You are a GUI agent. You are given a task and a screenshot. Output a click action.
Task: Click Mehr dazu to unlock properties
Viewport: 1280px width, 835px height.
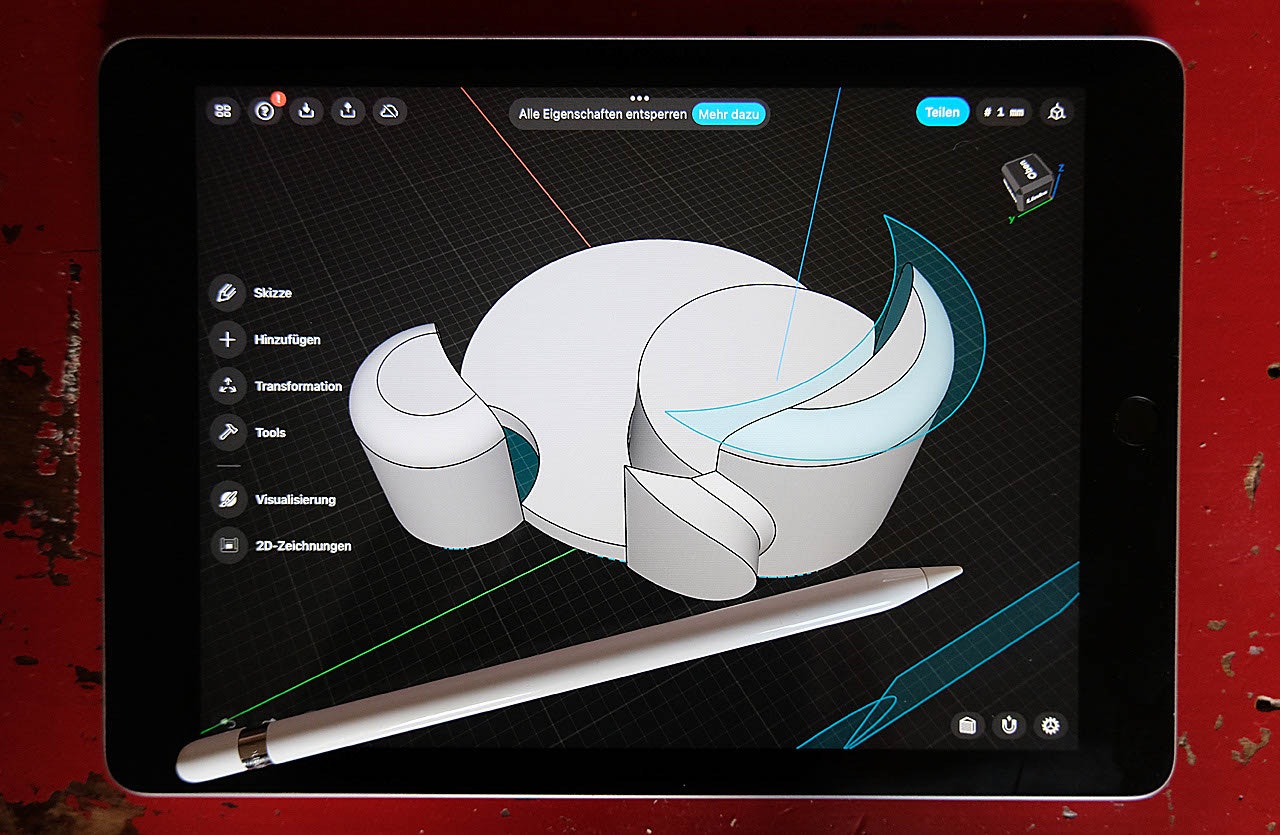coord(729,114)
